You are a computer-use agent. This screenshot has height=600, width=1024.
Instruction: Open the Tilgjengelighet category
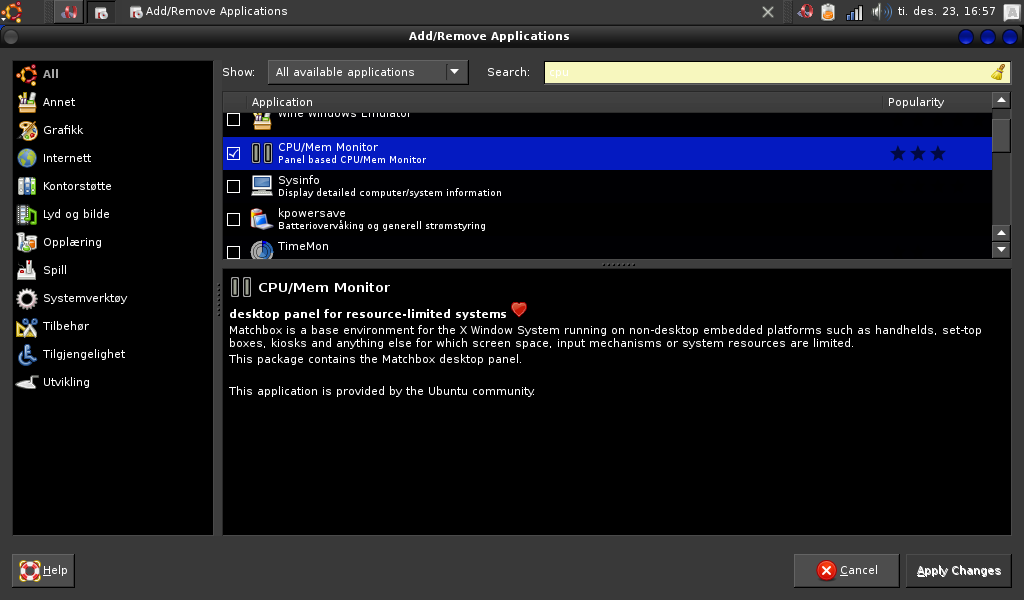coord(71,354)
